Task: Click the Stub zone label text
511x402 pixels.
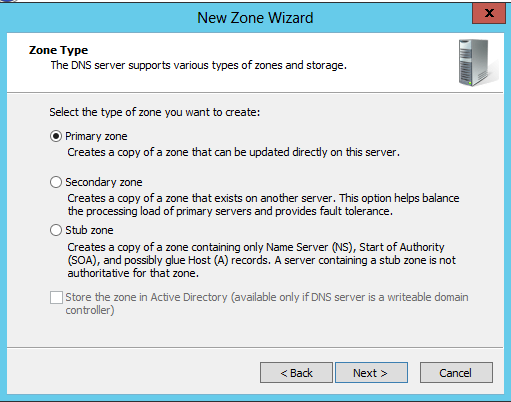Action: 89,230
